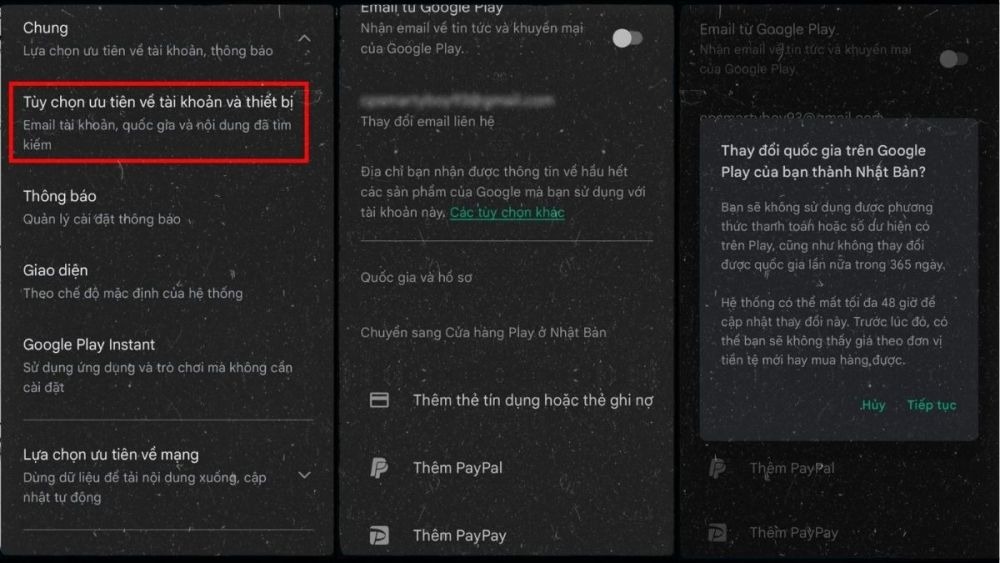This screenshot has height=563, width=1000.
Task: Expand Lựa chọn ưu tiên về mạng chevron
Action: 305,475
